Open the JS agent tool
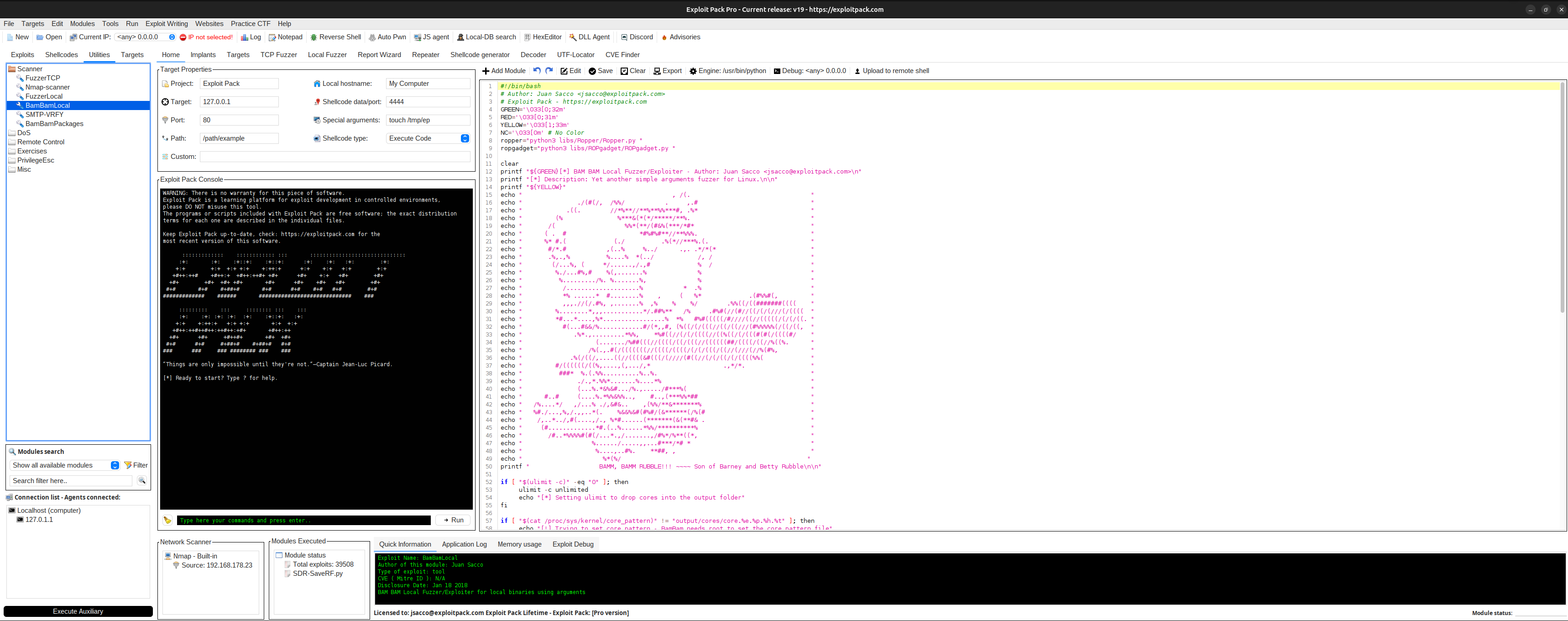The width and height of the screenshot is (1568, 621). click(x=432, y=37)
